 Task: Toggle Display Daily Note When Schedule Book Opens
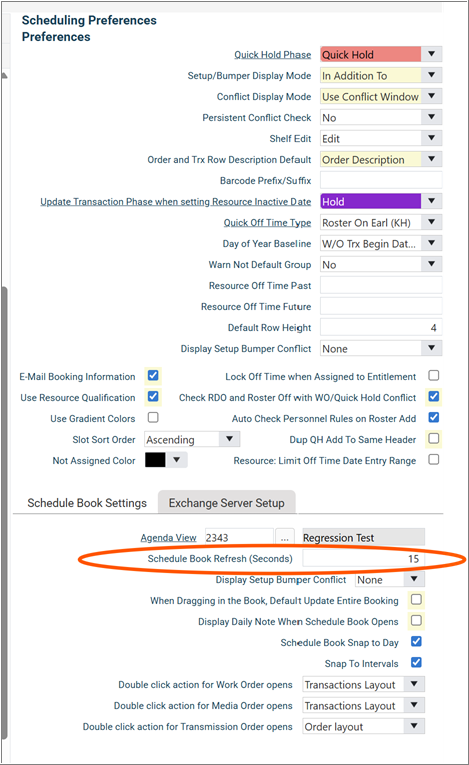click(x=416, y=621)
